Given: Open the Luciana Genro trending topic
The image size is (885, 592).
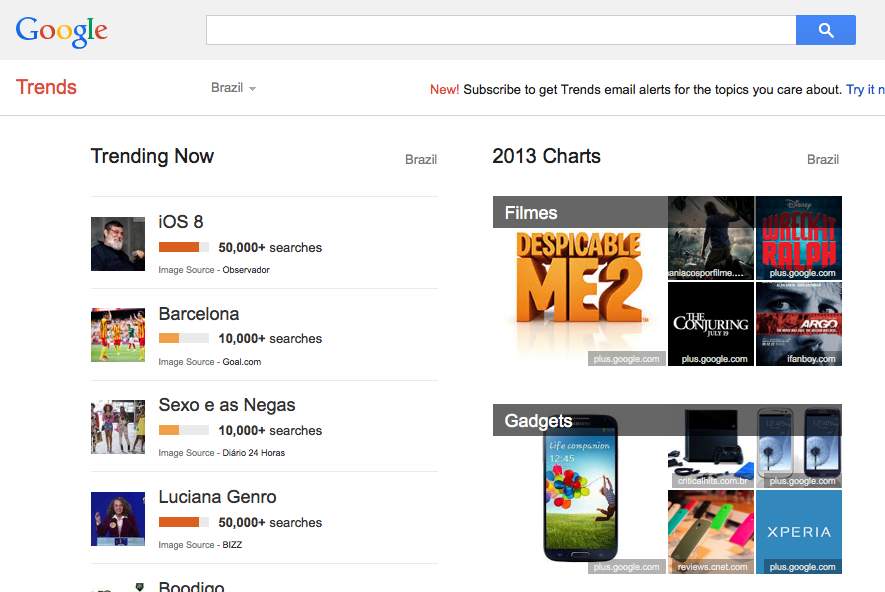Looking at the screenshot, I should 217,497.
